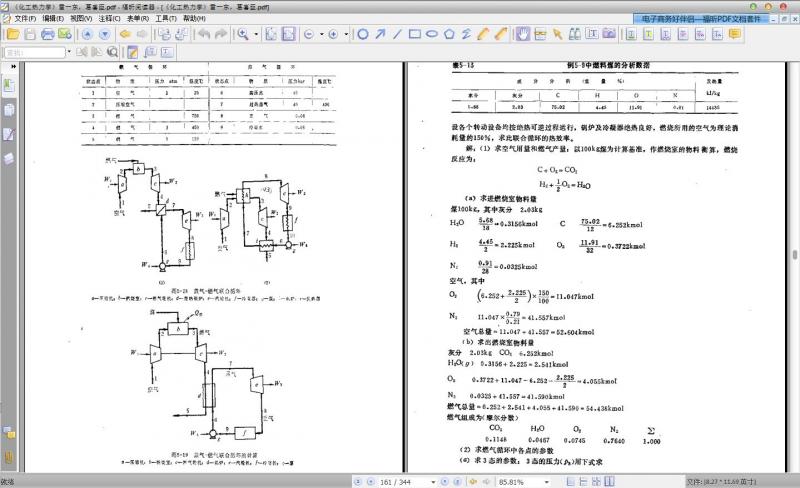The image size is (800, 488).
Task: Toggle the note editing toolbar icon
Action: [133, 52]
